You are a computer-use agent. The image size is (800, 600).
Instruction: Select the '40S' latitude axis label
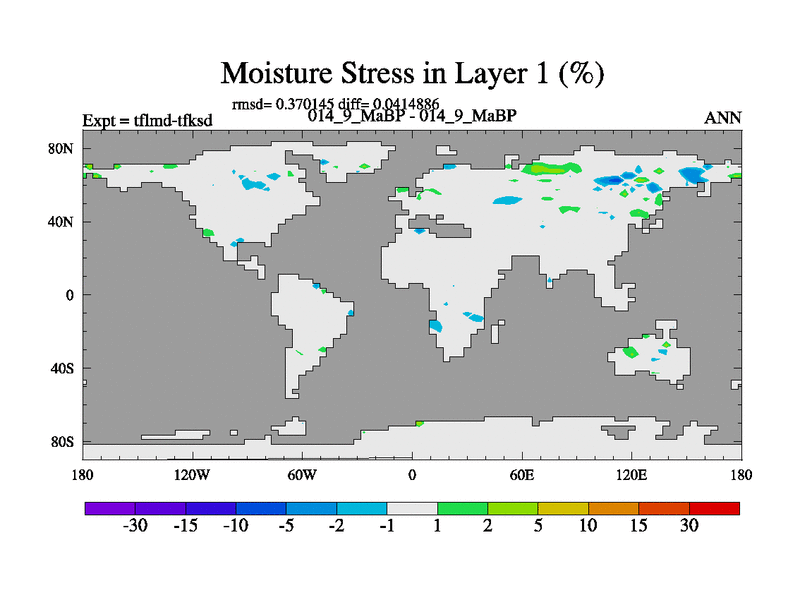click(62, 368)
